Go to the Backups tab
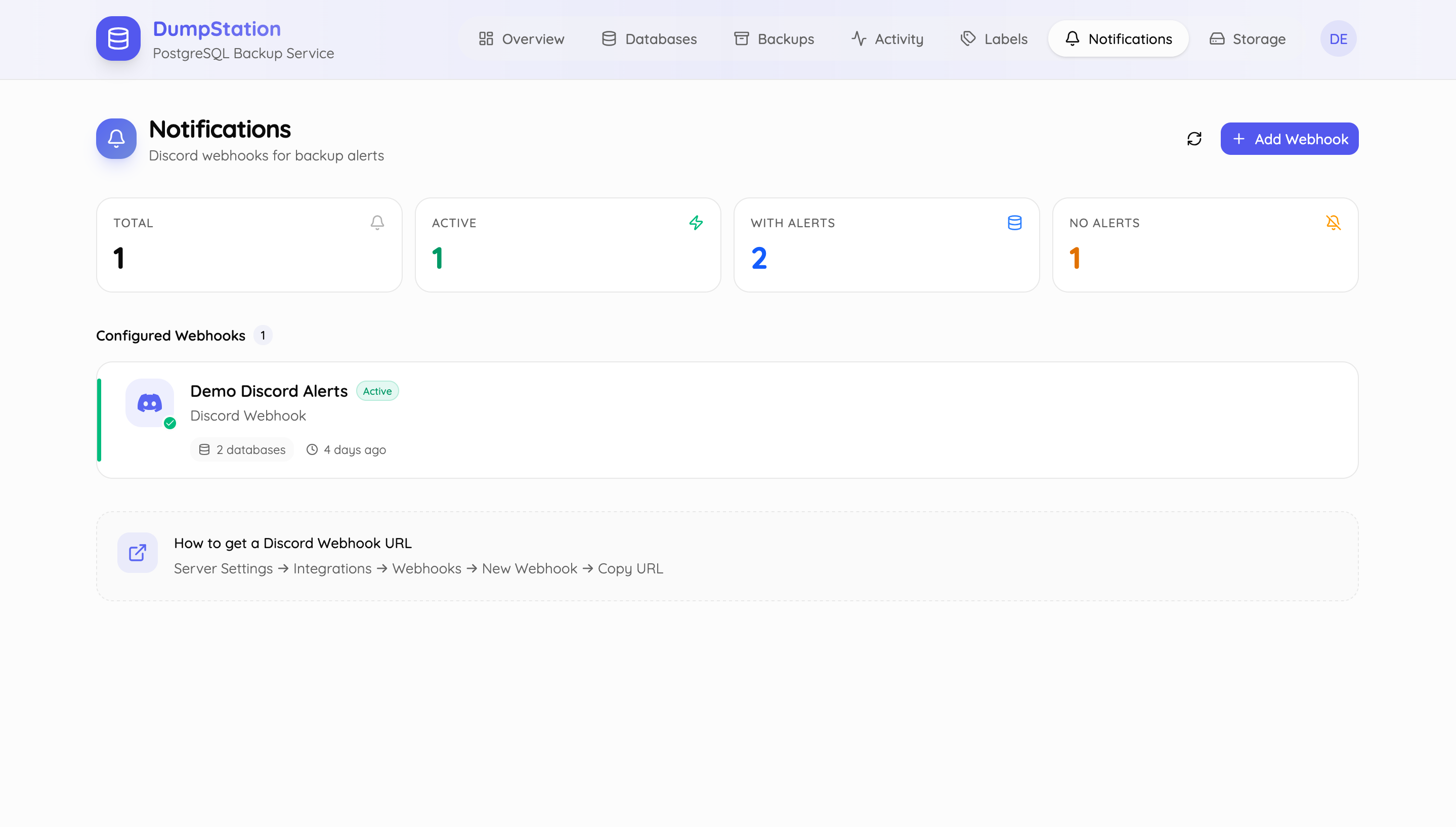The image size is (1456, 827). pos(774,38)
